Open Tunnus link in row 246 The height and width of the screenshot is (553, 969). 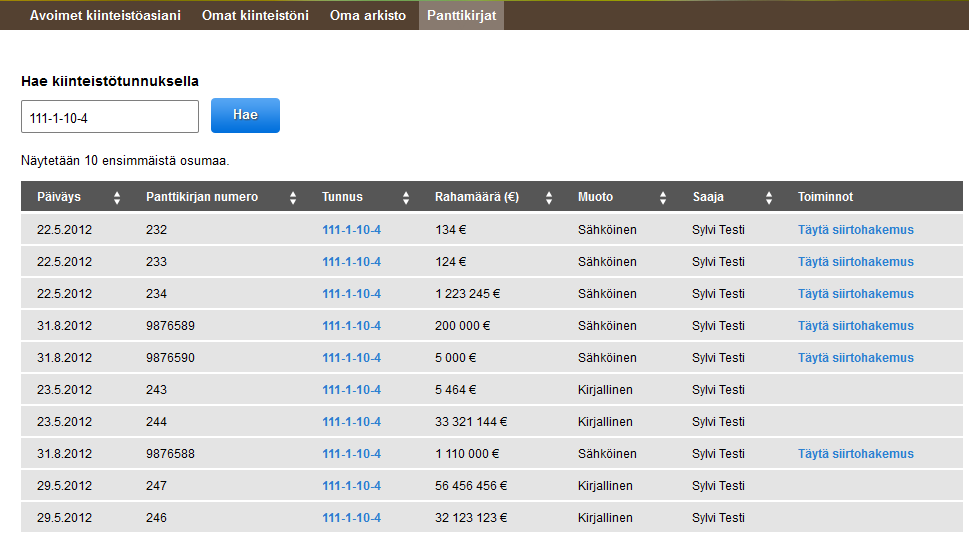[x=352, y=518]
